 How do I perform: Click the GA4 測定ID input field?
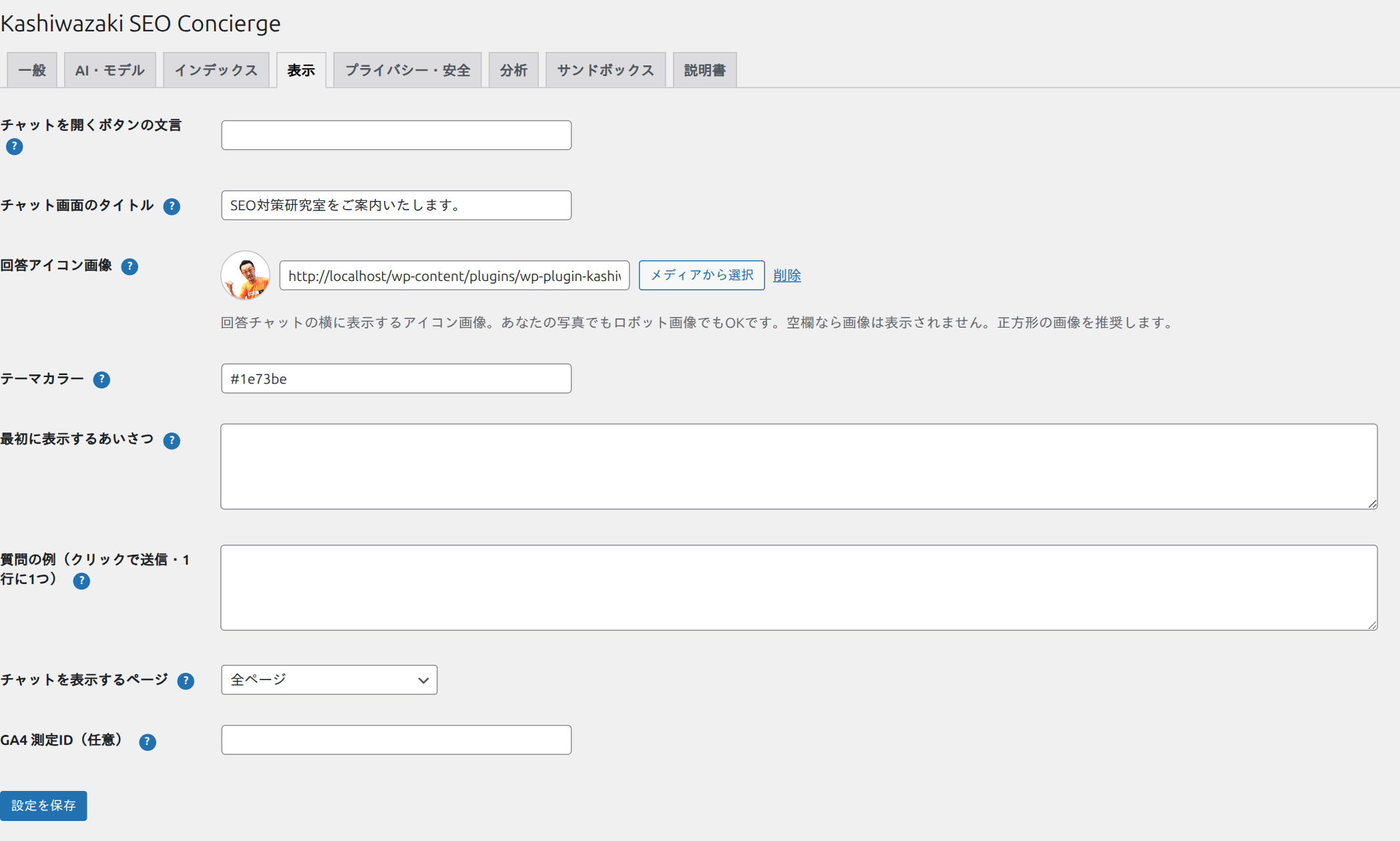(x=397, y=740)
